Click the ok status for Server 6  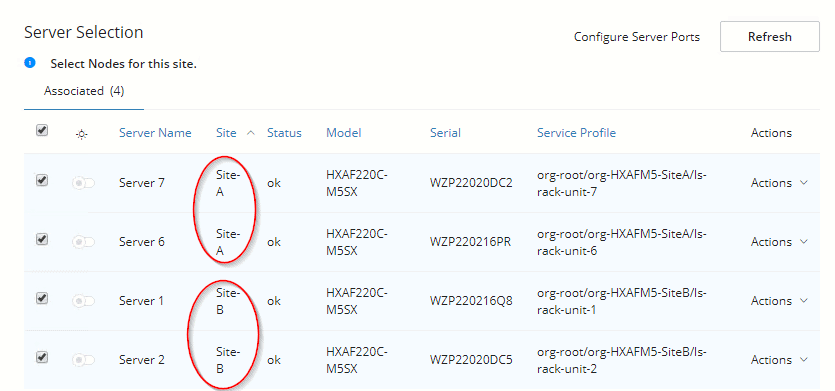tap(274, 242)
